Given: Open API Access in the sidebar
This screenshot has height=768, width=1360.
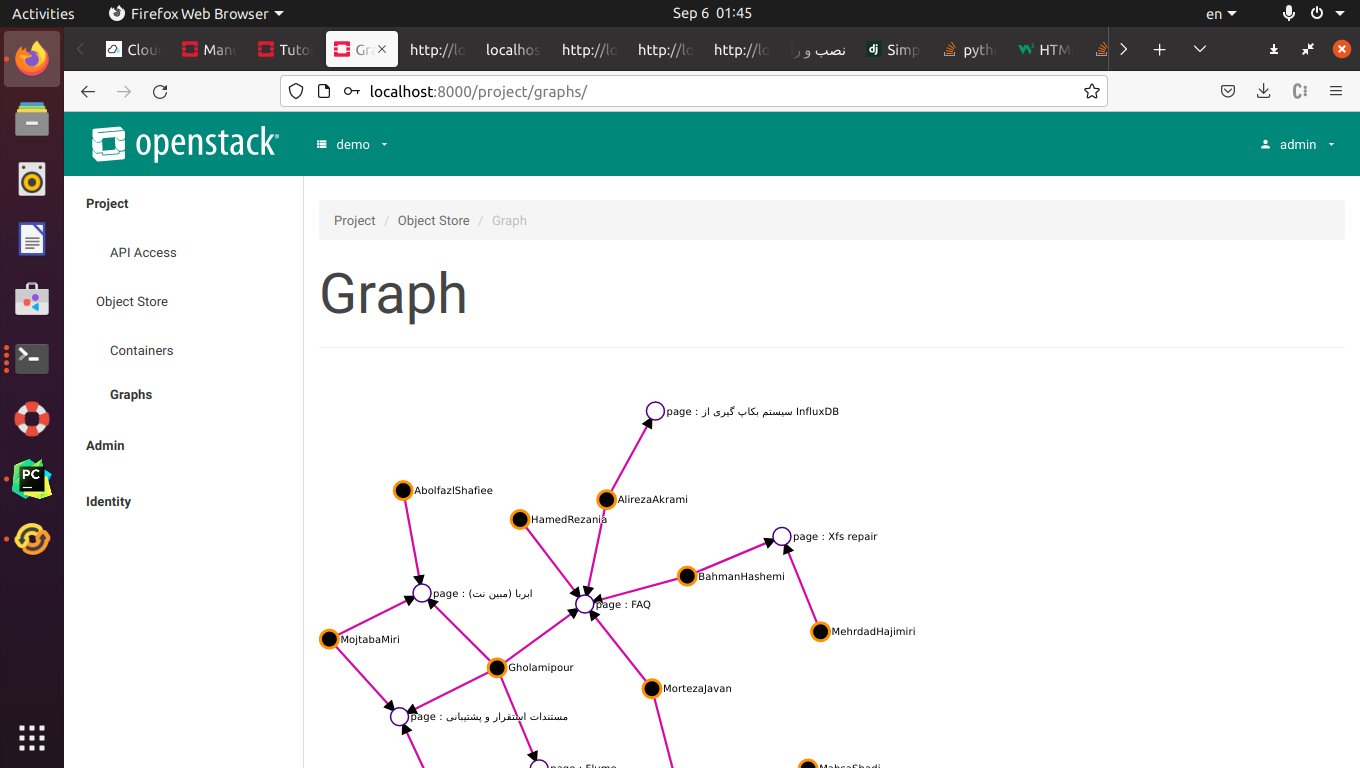Looking at the screenshot, I should coord(143,252).
